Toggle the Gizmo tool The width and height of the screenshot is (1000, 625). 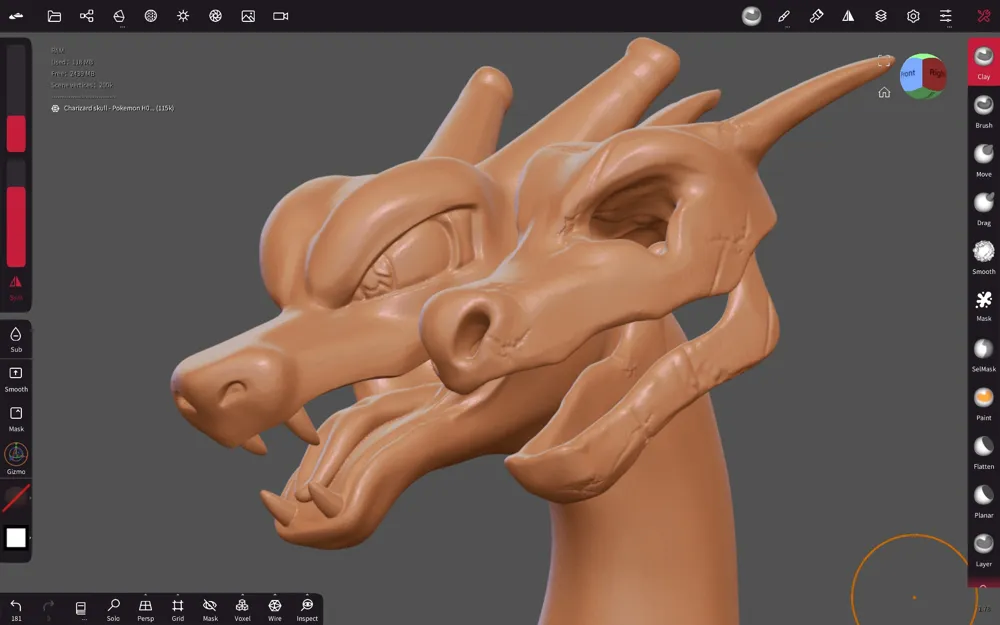[x=16, y=459]
